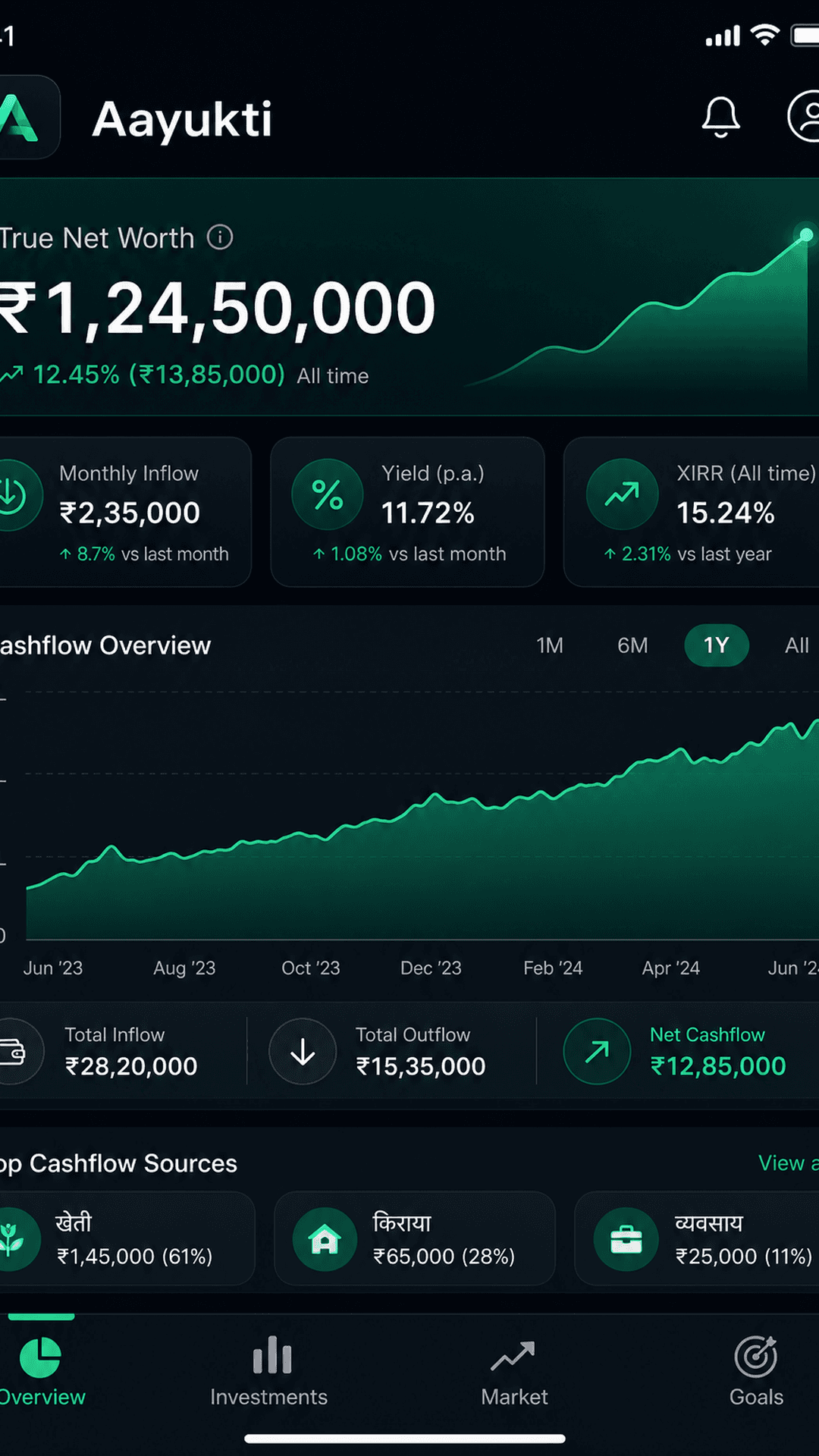The image size is (819, 1456).
Task: Tap the ₹15,35,000 total outflow value
Action: (421, 1067)
